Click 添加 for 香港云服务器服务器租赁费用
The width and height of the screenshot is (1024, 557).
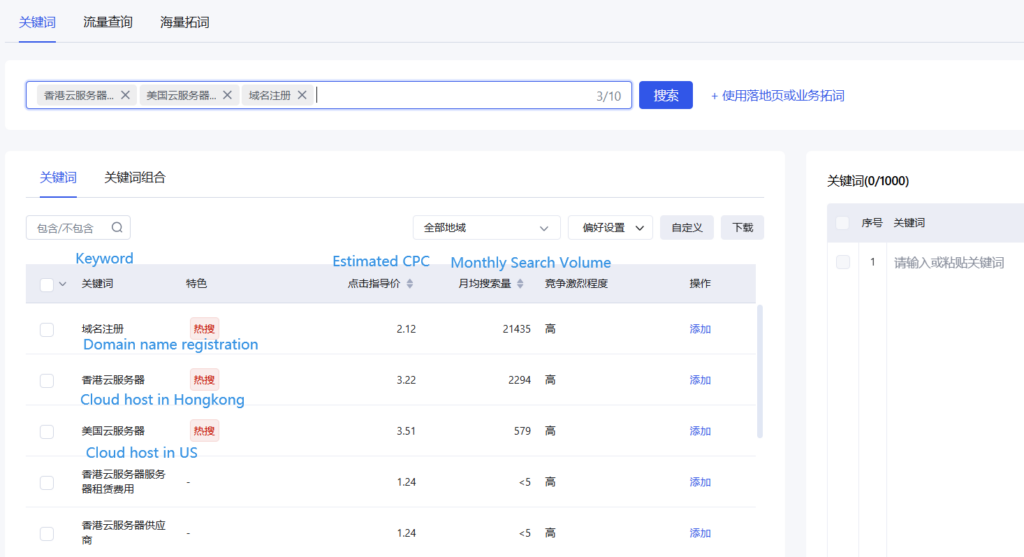[700, 482]
